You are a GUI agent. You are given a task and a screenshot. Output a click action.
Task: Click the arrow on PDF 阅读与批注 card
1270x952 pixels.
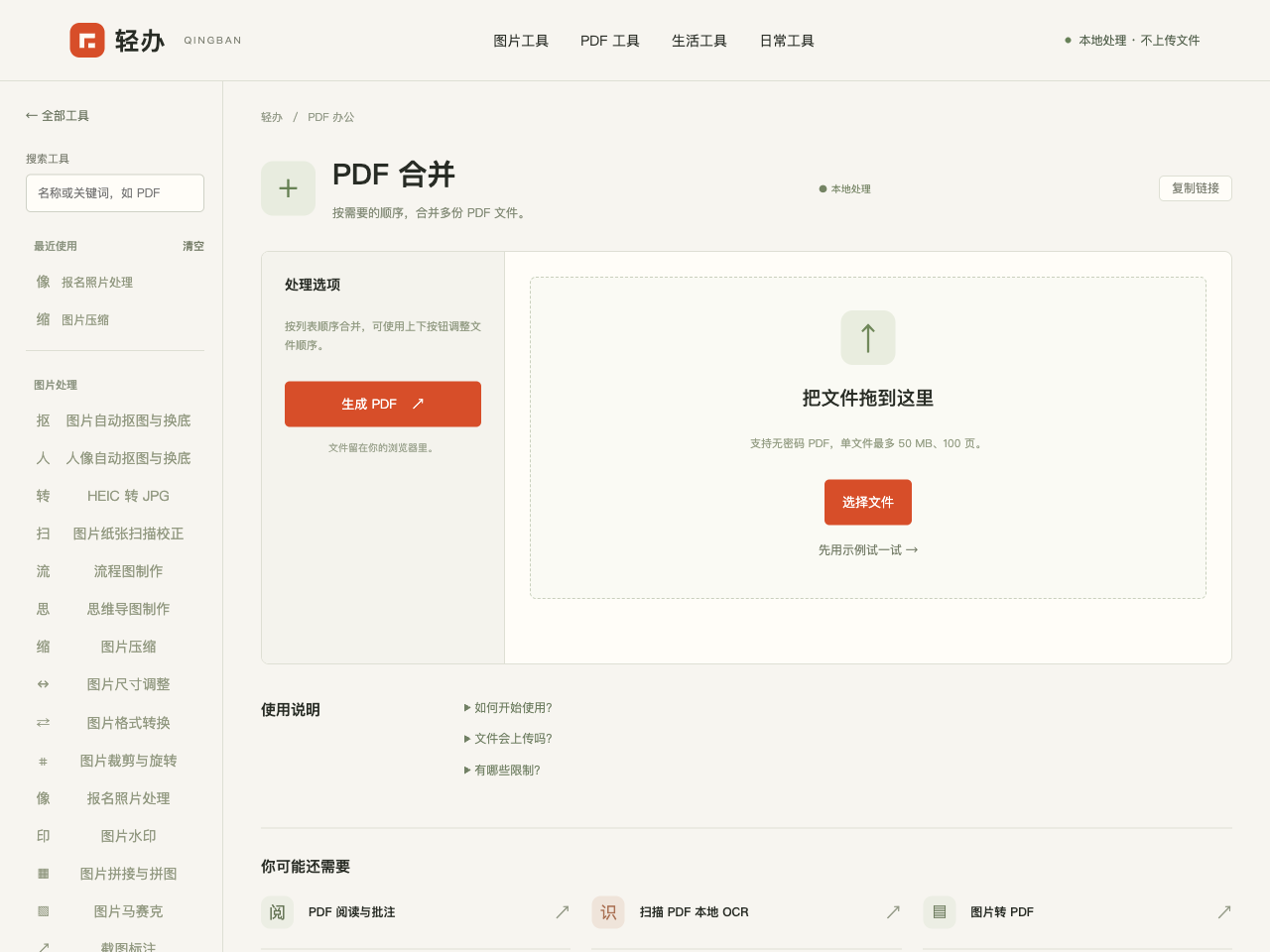(x=563, y=912)
